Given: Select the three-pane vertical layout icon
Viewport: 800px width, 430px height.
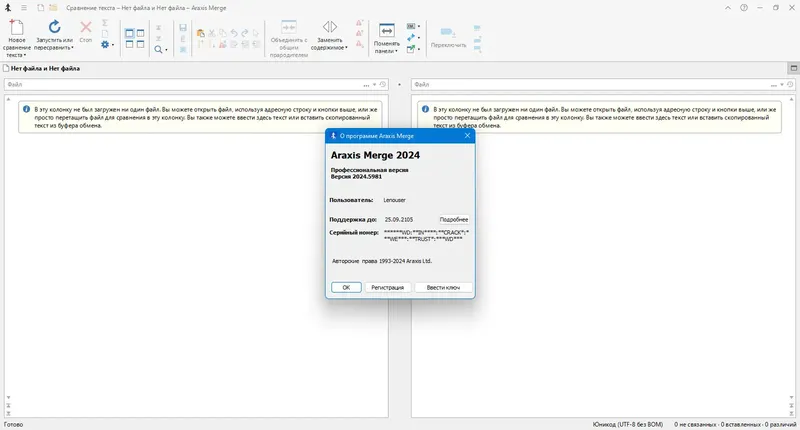Looking at the screenshot, I should pyautogui.click(x=140, y=33).
